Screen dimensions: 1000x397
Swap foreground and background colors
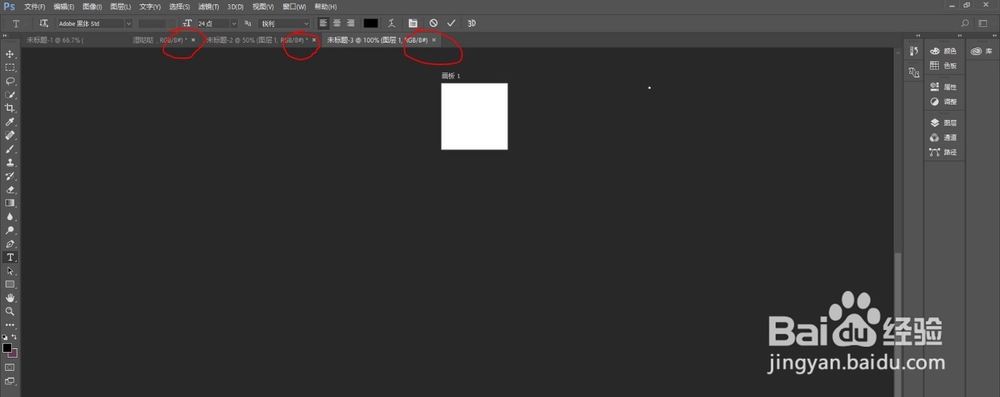(15, 336)
